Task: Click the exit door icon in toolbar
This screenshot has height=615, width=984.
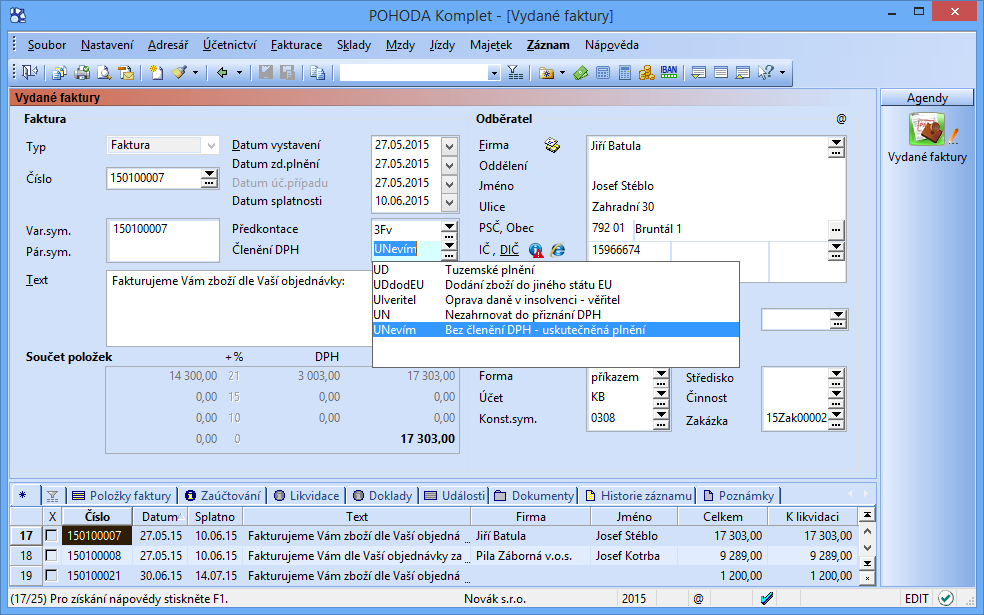Action: click(29, 73)
